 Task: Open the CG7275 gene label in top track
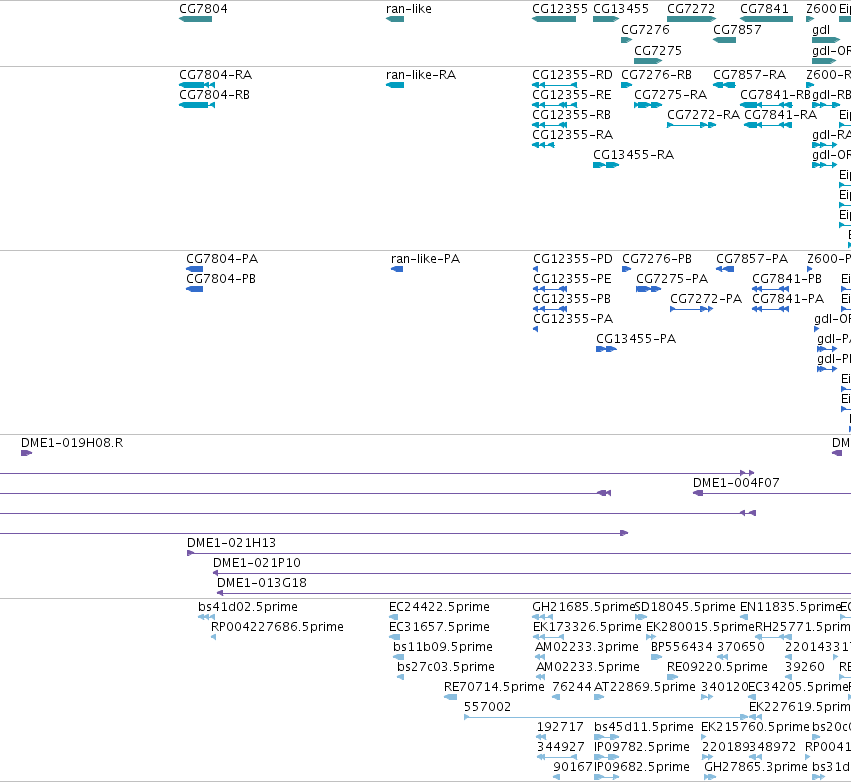(x=658, y=50)
